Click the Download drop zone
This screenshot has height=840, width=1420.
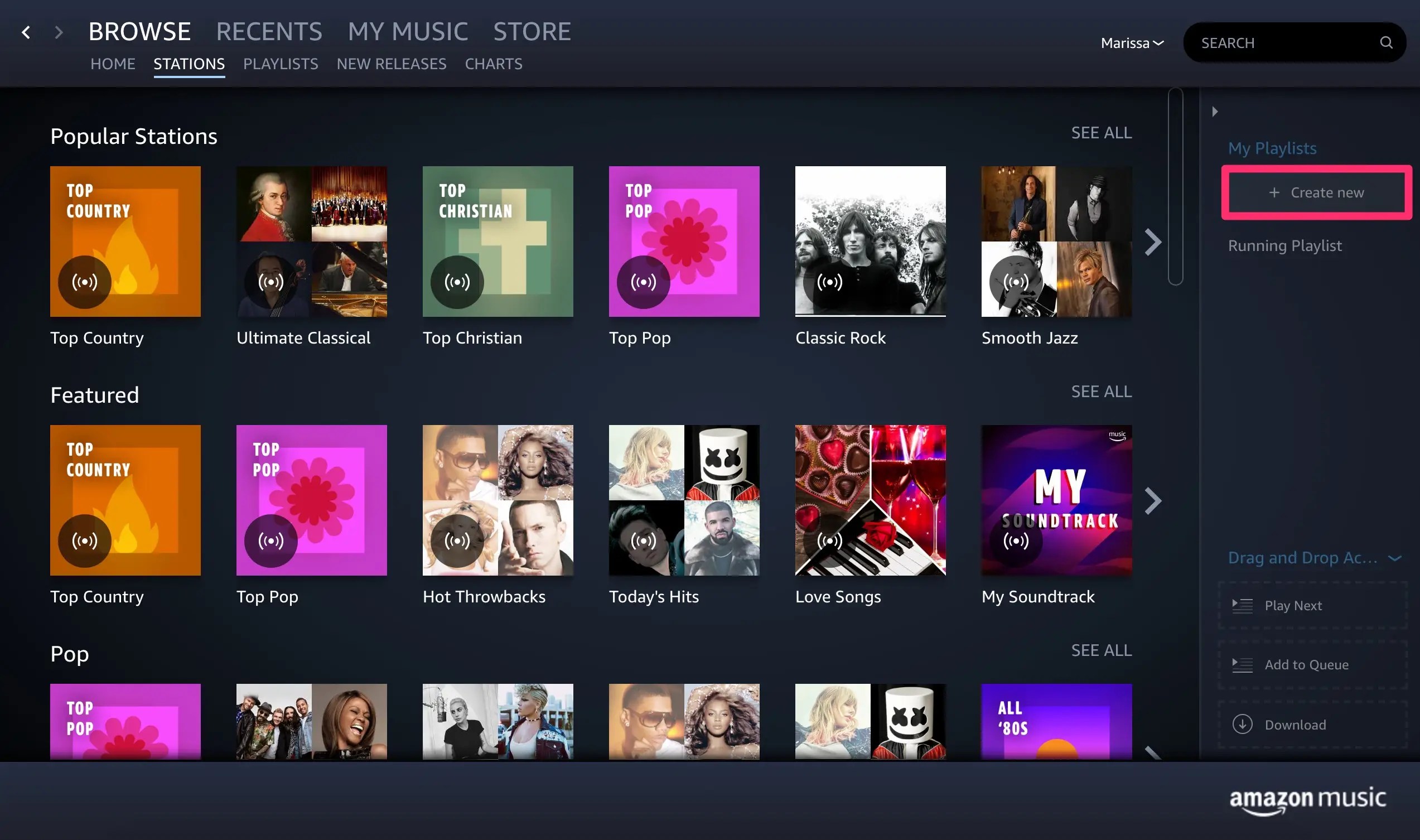(x=1312, y=725)
